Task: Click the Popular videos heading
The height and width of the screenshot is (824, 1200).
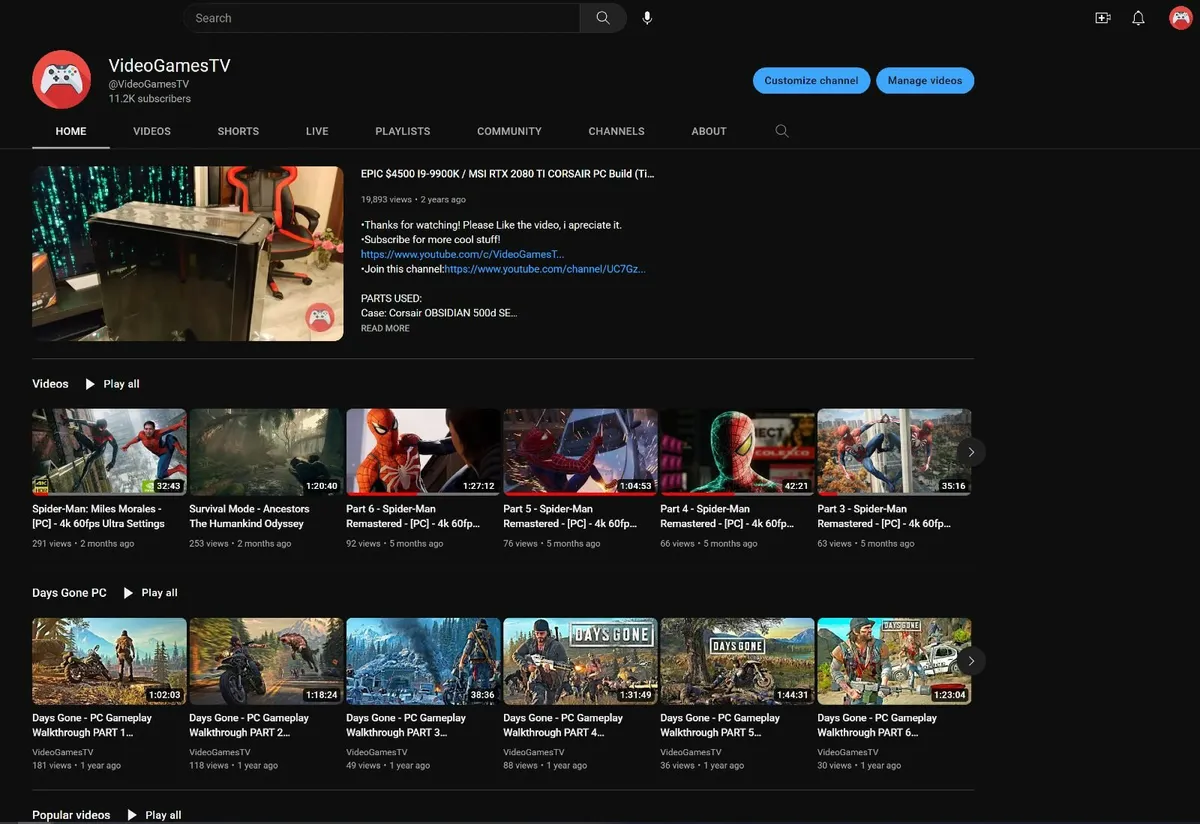Action: click(x=71, y=815)
